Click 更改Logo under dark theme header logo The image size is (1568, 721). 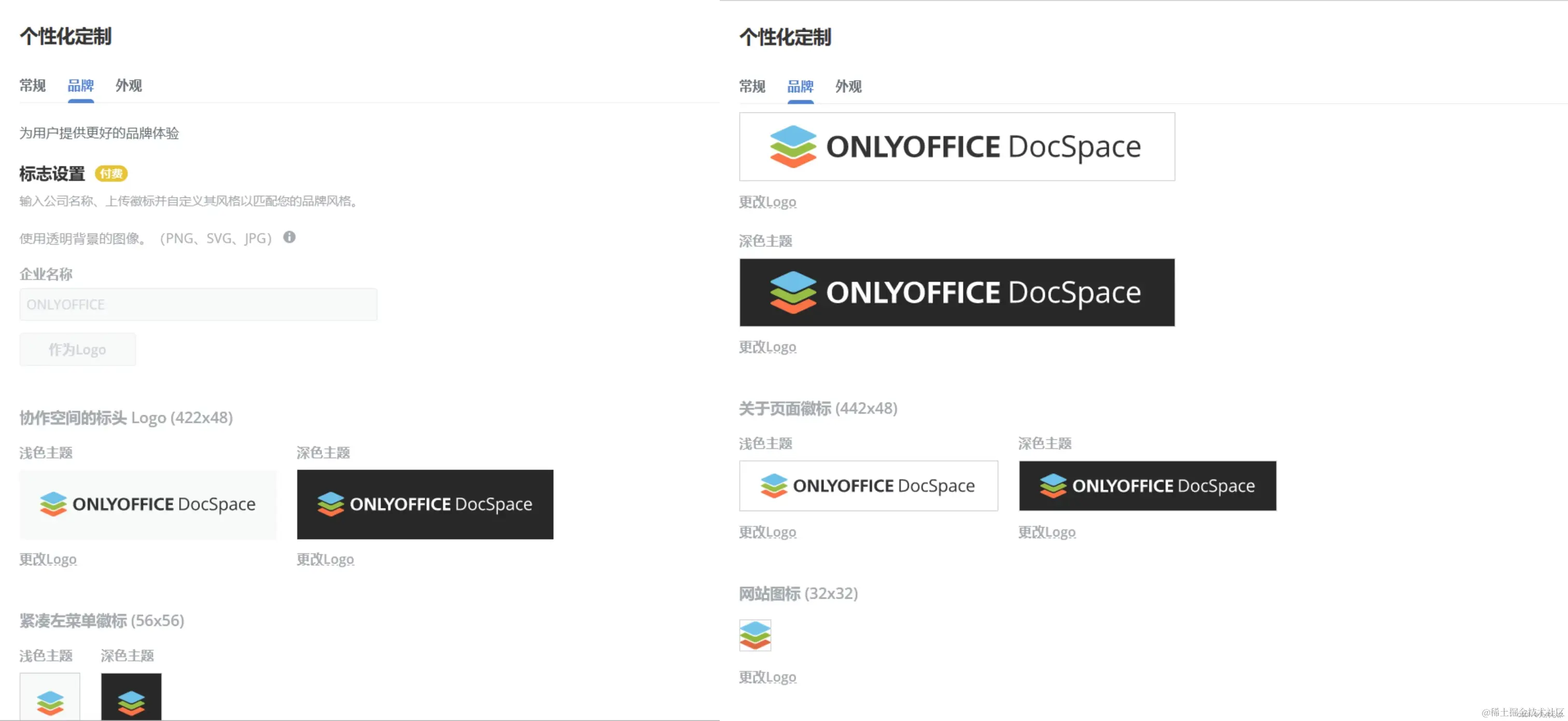[325, 559]
